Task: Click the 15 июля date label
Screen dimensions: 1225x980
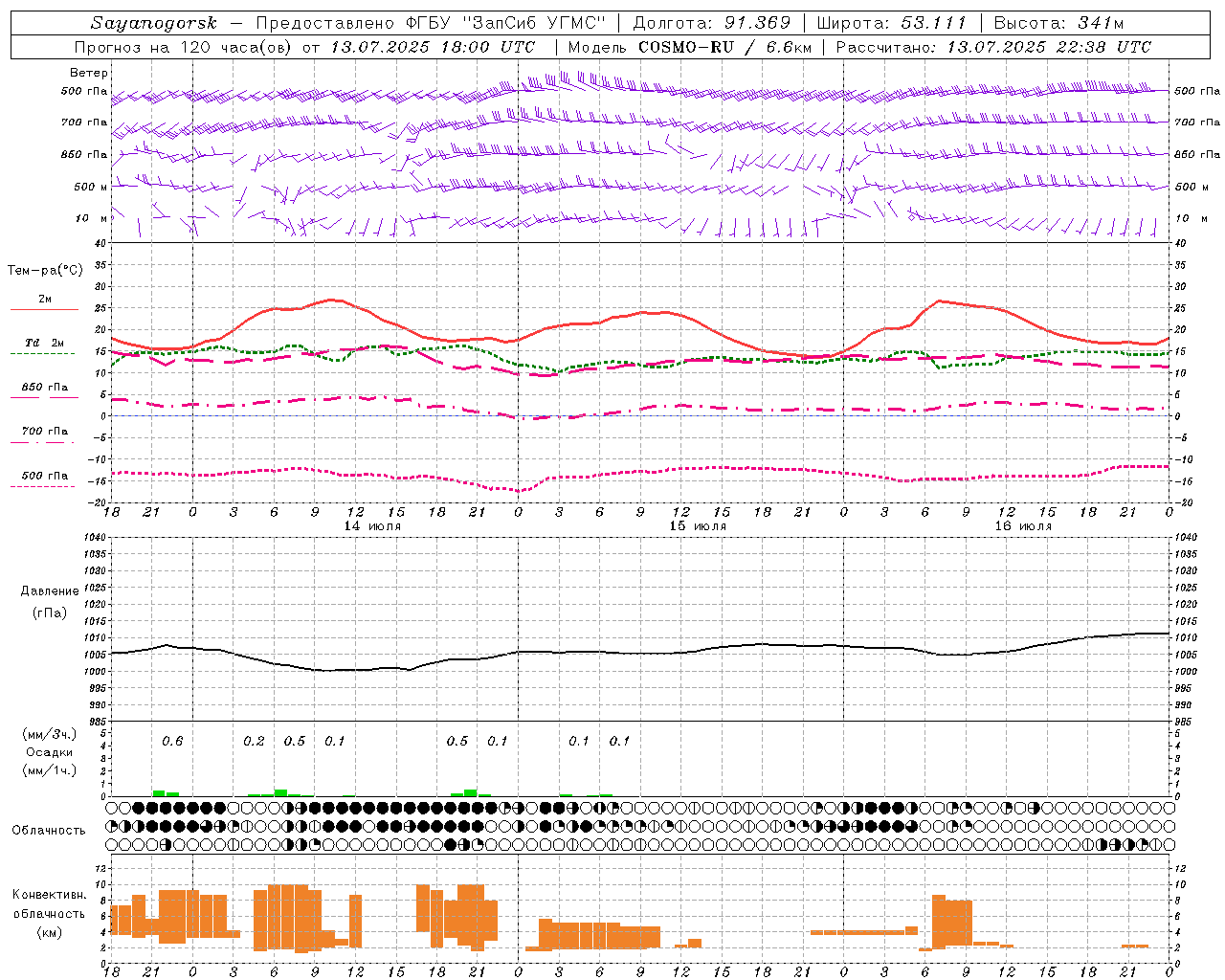Action: (698, 526)
